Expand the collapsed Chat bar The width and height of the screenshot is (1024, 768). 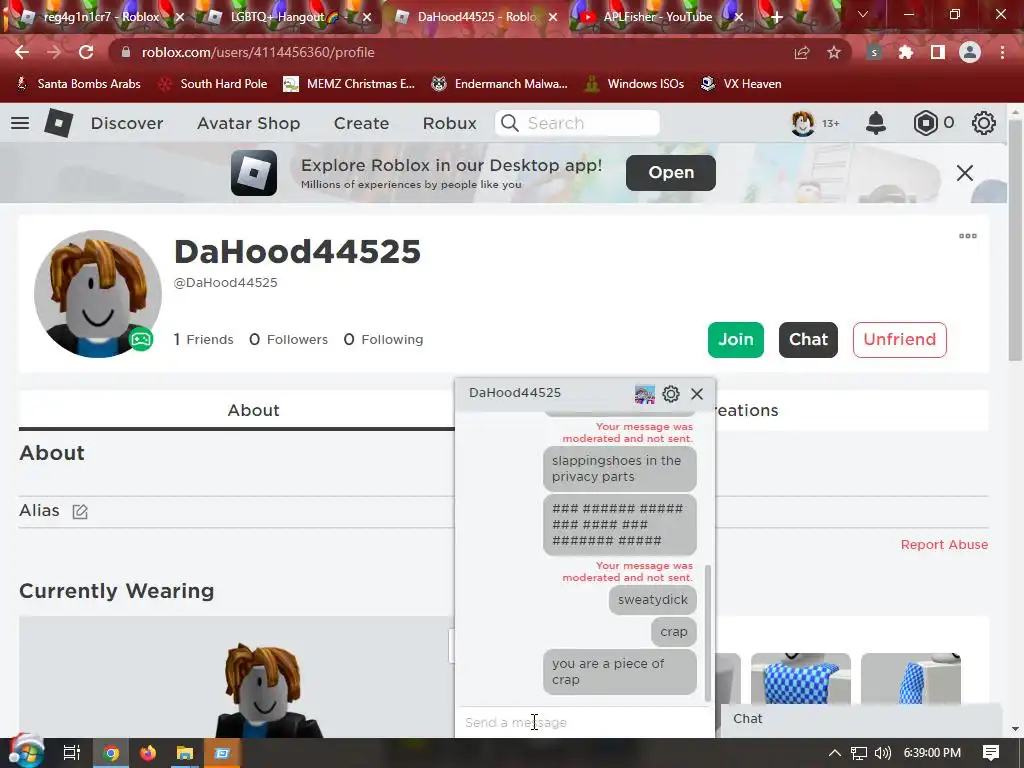click(861, 719)
